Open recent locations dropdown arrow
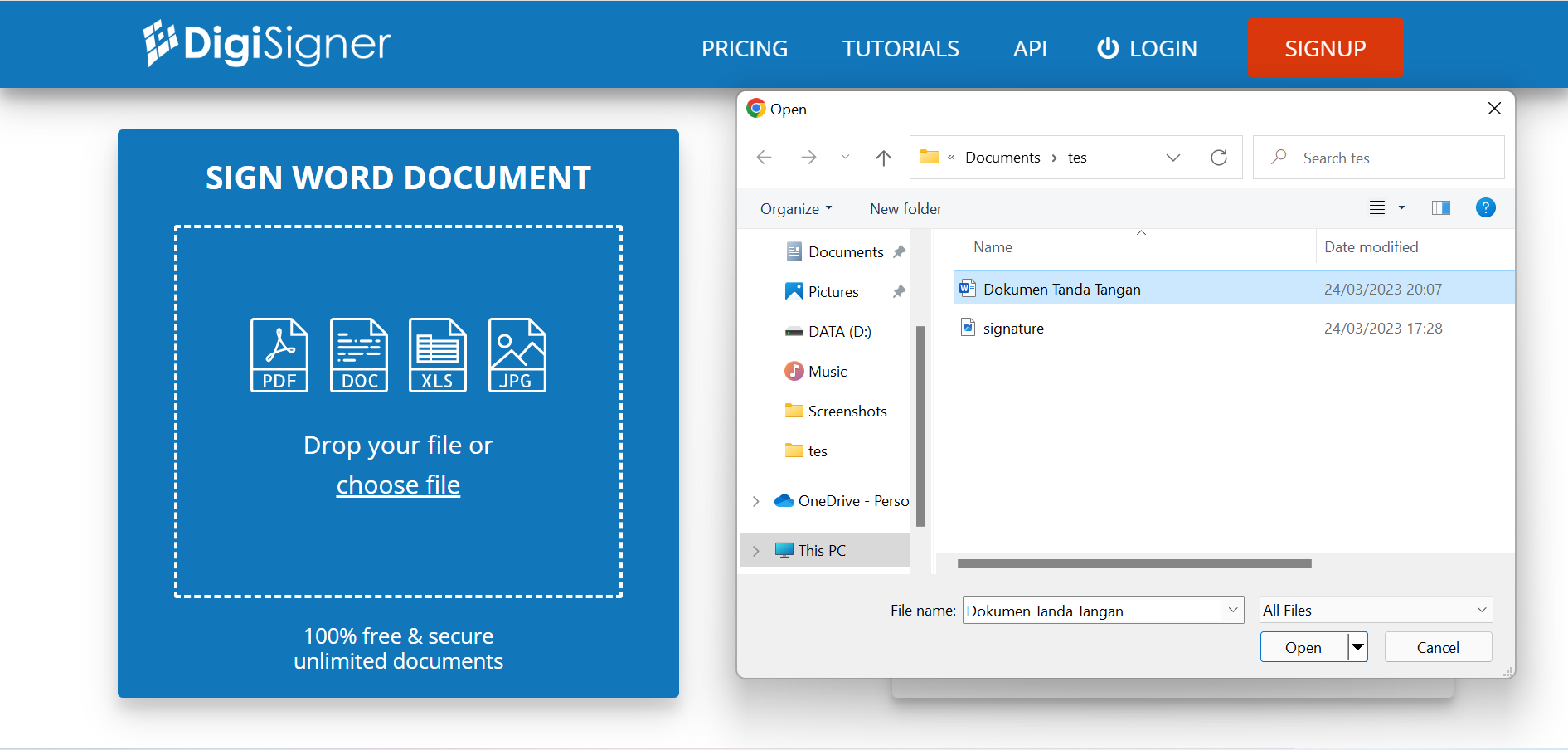The width and height of the screenshot is (1568, 750). tap(845, 157)
